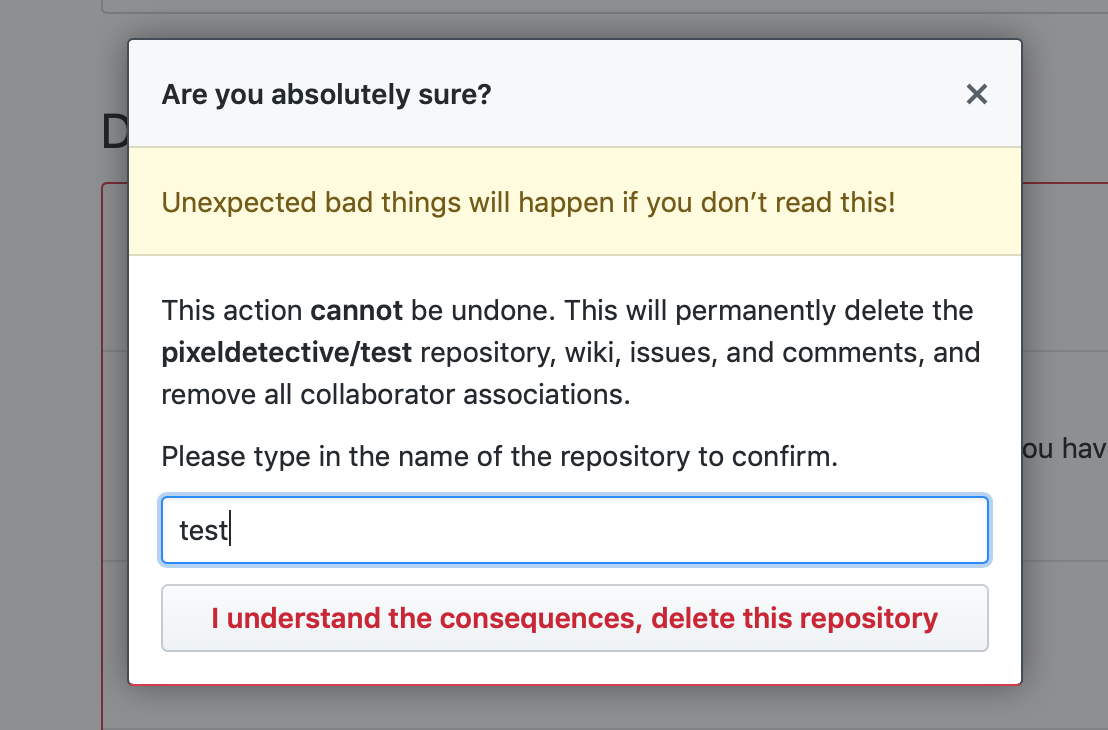Confirm deletion with the red delete this repository button
The height and width of the screenshot is (730, 1108).
tap(574, 618)
